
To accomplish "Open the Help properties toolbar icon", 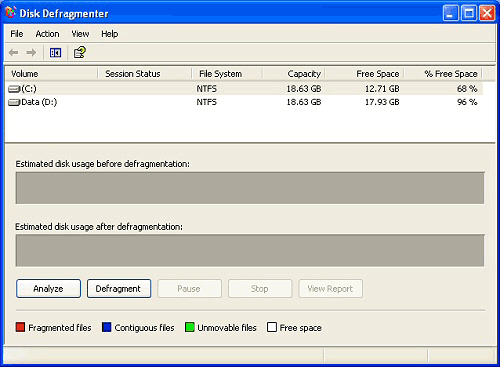I will pos(80,52).
